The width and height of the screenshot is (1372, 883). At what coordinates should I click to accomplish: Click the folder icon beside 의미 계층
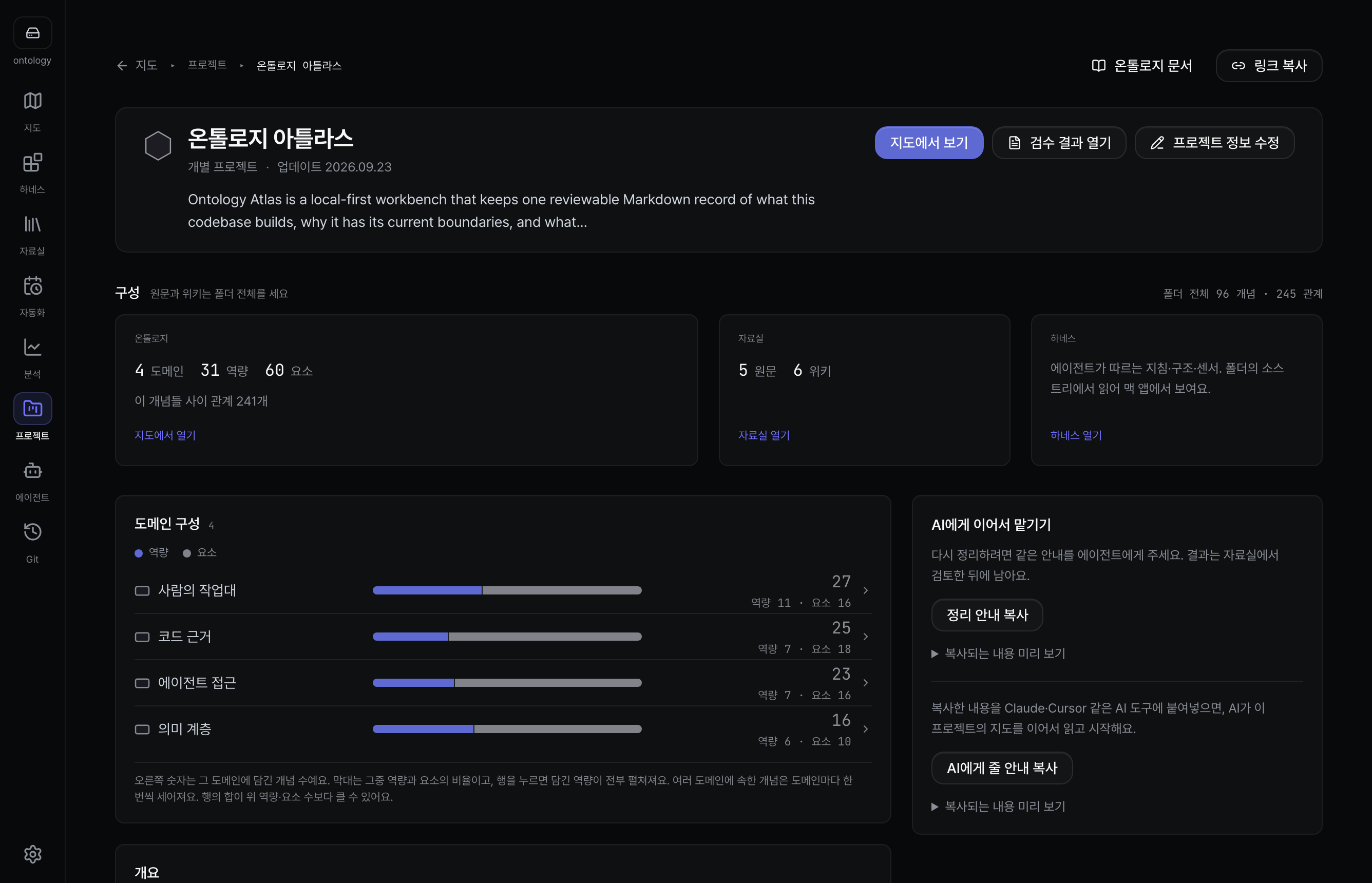142,730
